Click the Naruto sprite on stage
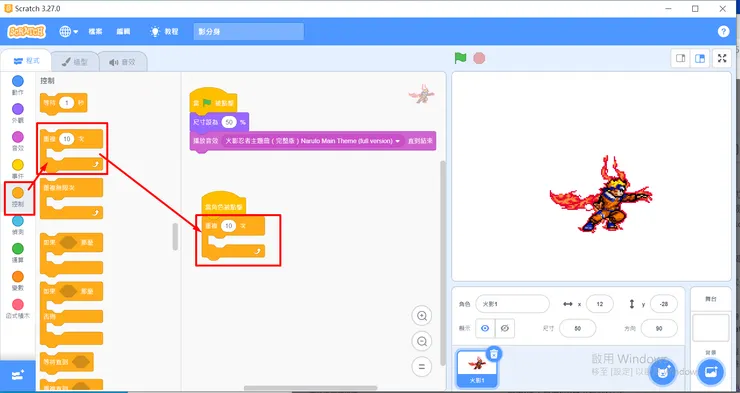 [601, 195]
